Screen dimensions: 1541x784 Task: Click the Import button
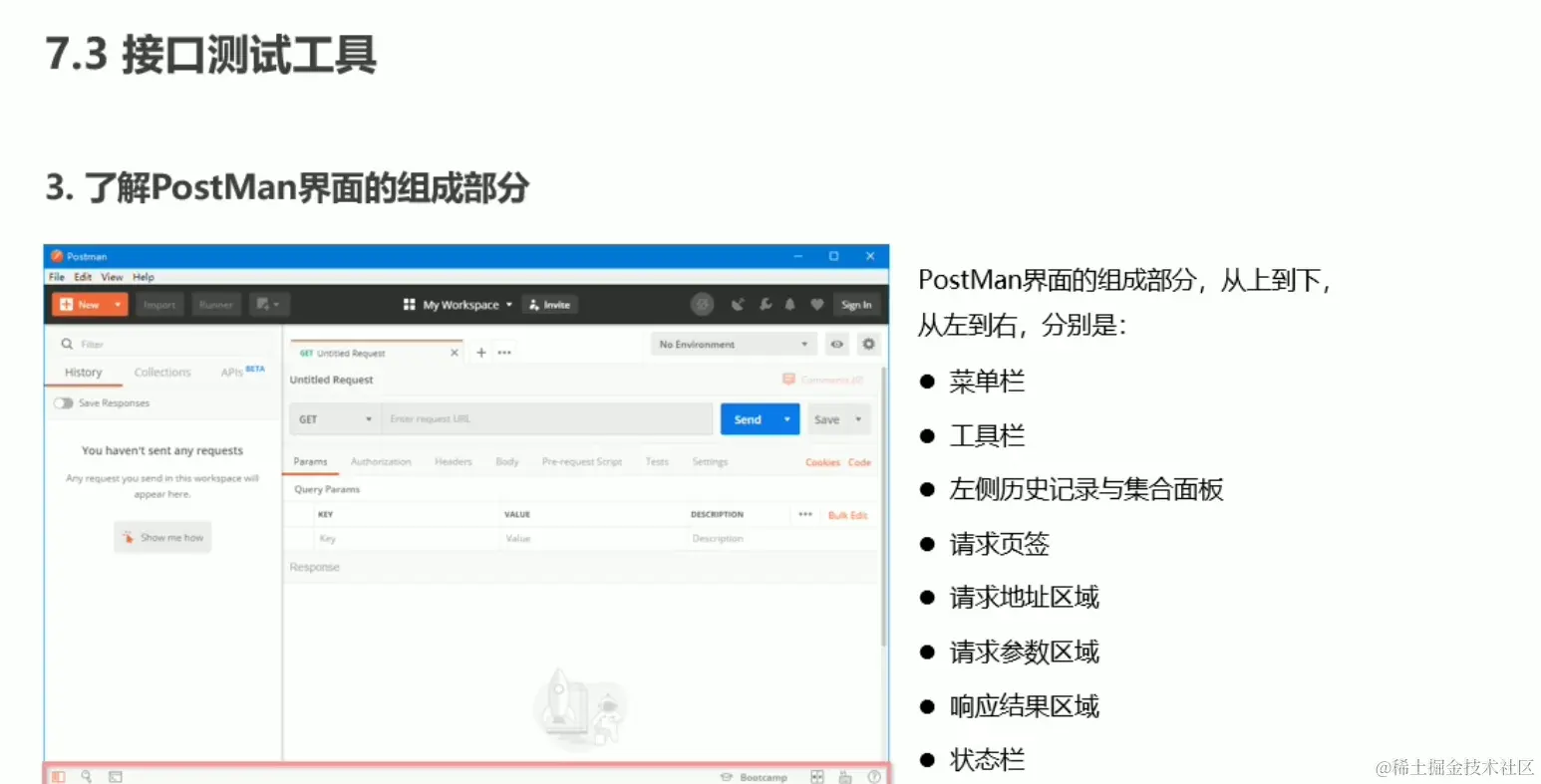[x=159, y=305]
